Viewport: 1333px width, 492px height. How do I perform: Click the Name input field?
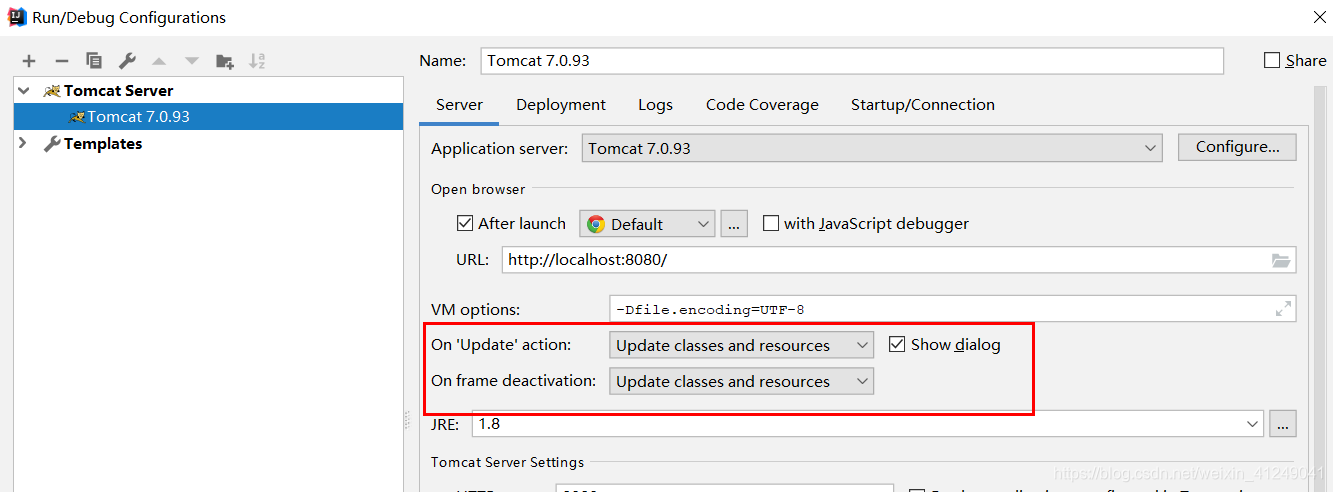pos(852,60)
